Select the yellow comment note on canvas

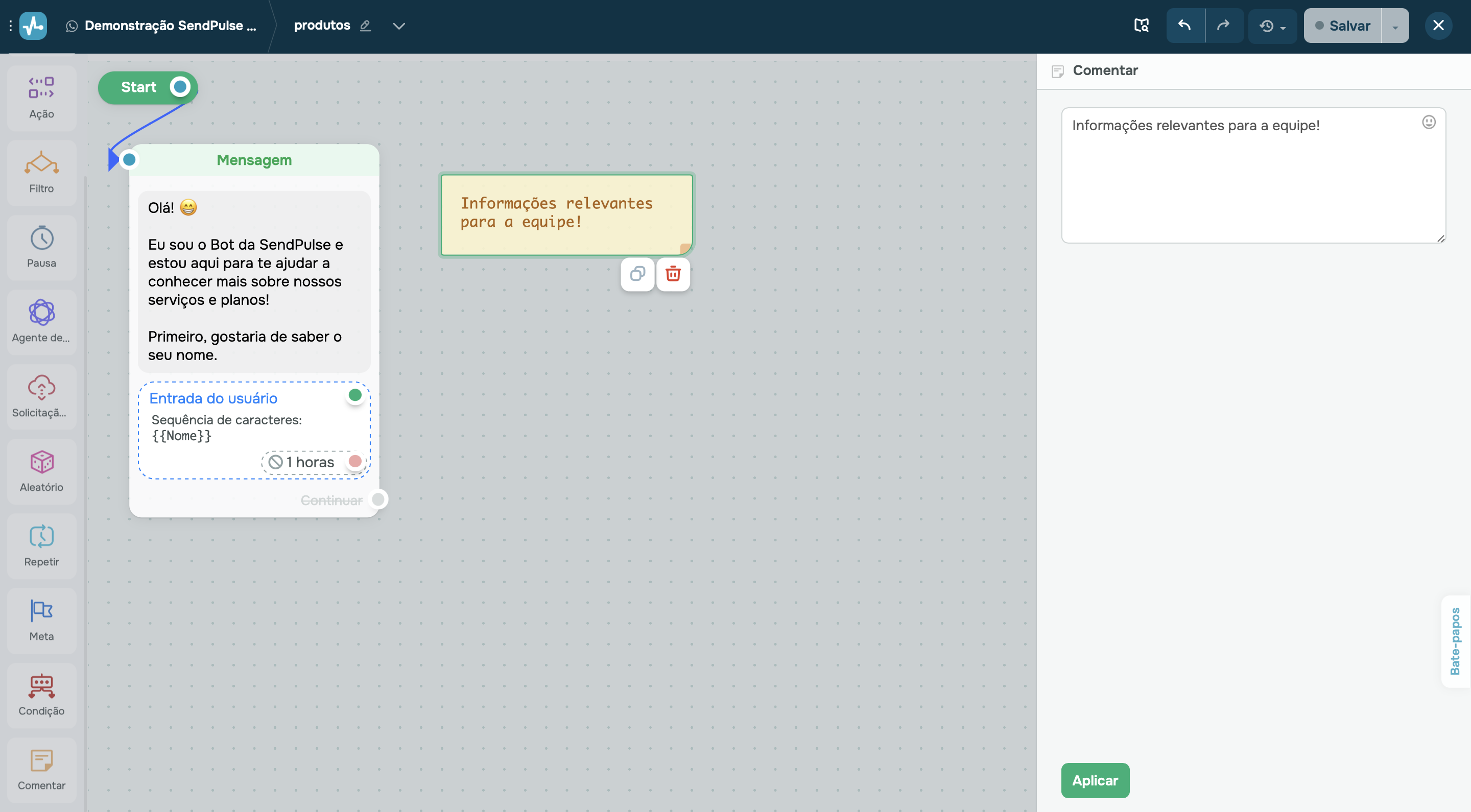coord(566,214)
